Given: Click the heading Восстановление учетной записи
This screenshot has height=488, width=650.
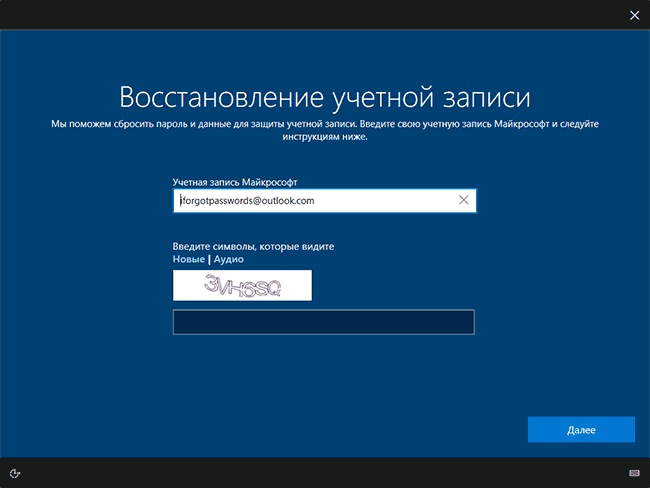Looking at the screenshot, I should (324, 98).
